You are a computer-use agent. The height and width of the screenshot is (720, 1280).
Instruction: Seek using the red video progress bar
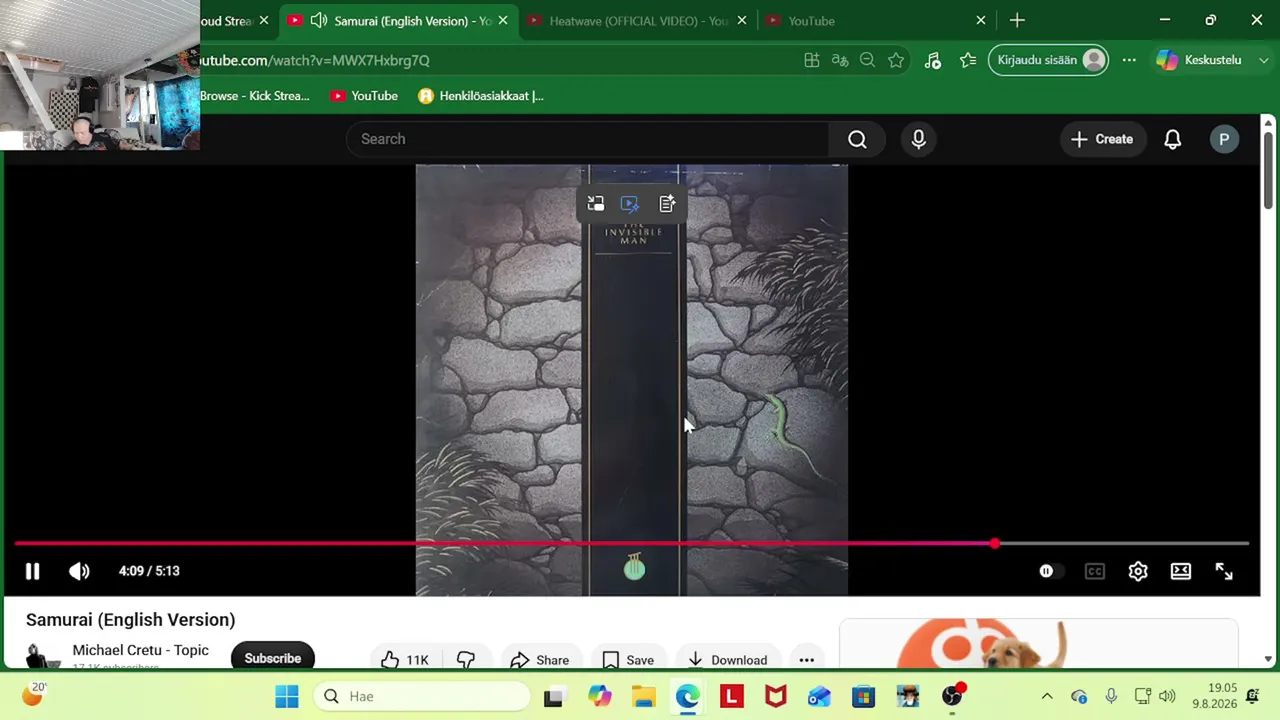click(632, 544)
